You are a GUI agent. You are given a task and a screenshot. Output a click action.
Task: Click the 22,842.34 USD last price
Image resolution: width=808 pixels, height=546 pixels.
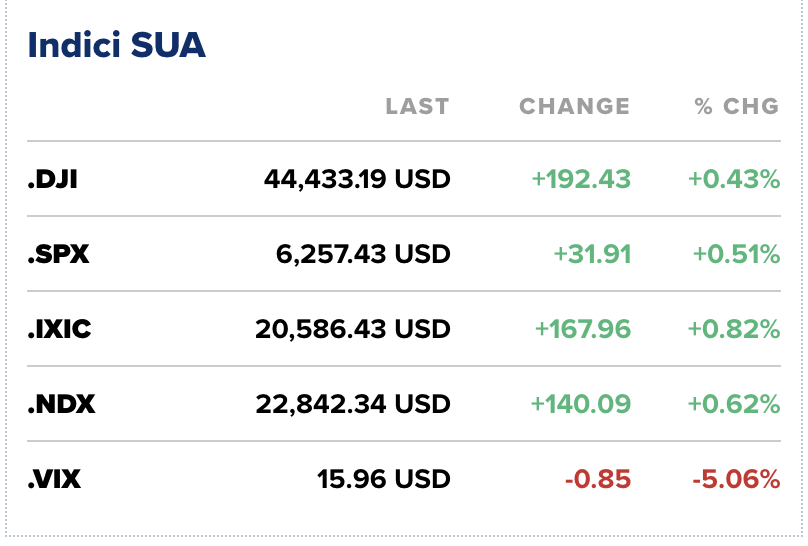coord(353,404)
